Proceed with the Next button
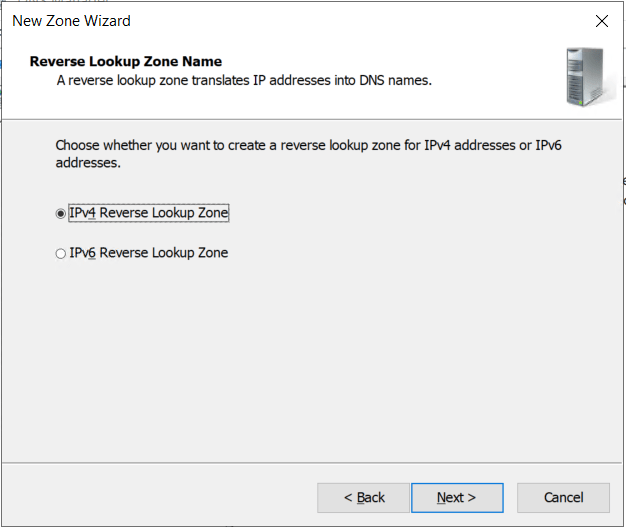Viewport: 626px width, 527px height. point(457,497)
